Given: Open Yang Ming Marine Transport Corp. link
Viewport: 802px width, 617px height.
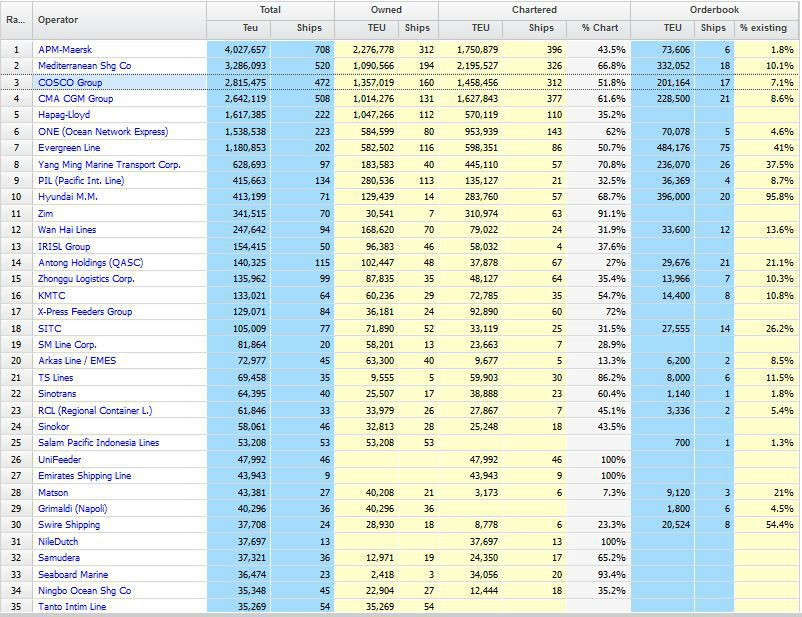Looking at the screenshot, I should click(x=109, y=165).
